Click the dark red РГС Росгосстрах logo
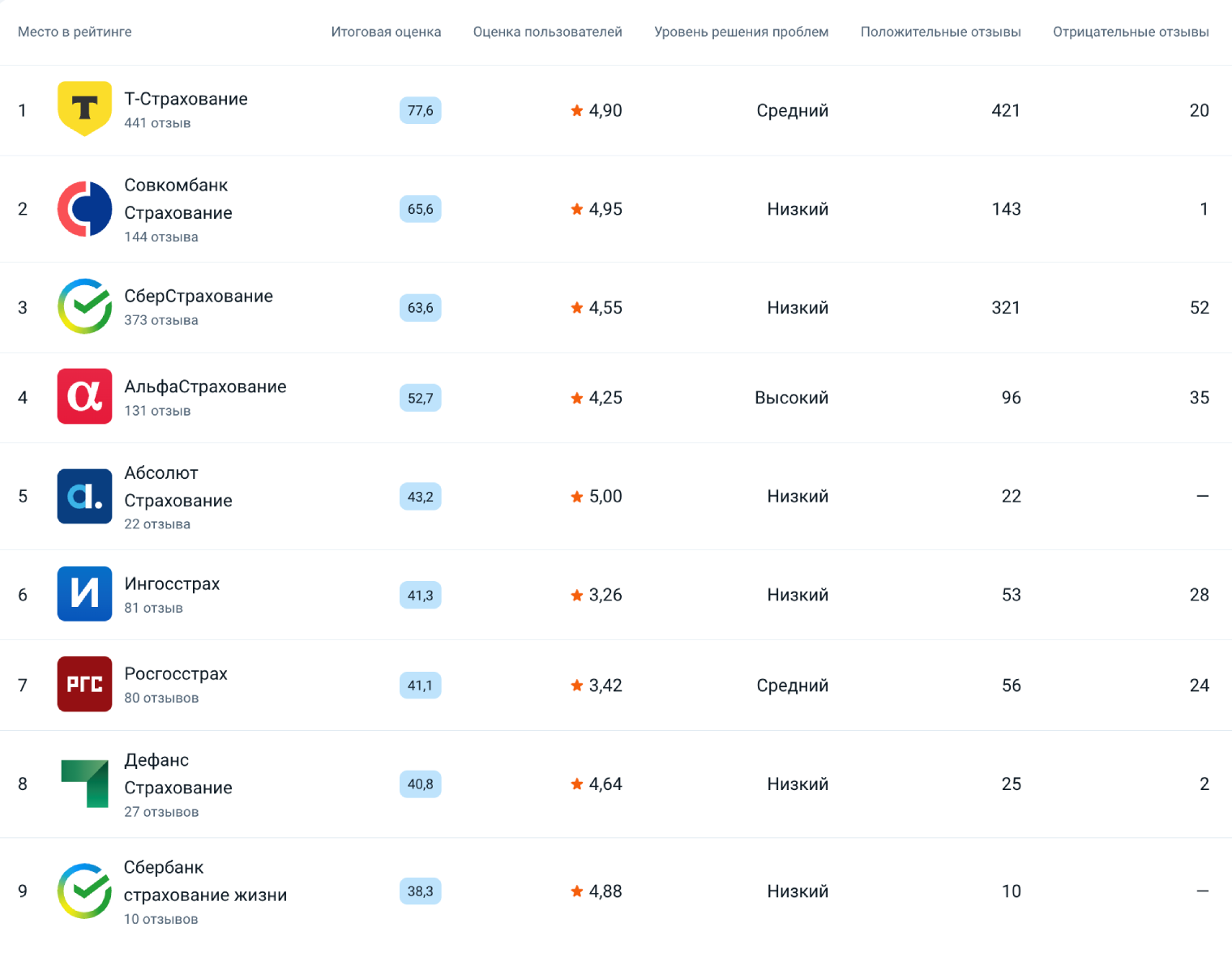This screenshot has width=1232, height=957. tap(85, 684)
